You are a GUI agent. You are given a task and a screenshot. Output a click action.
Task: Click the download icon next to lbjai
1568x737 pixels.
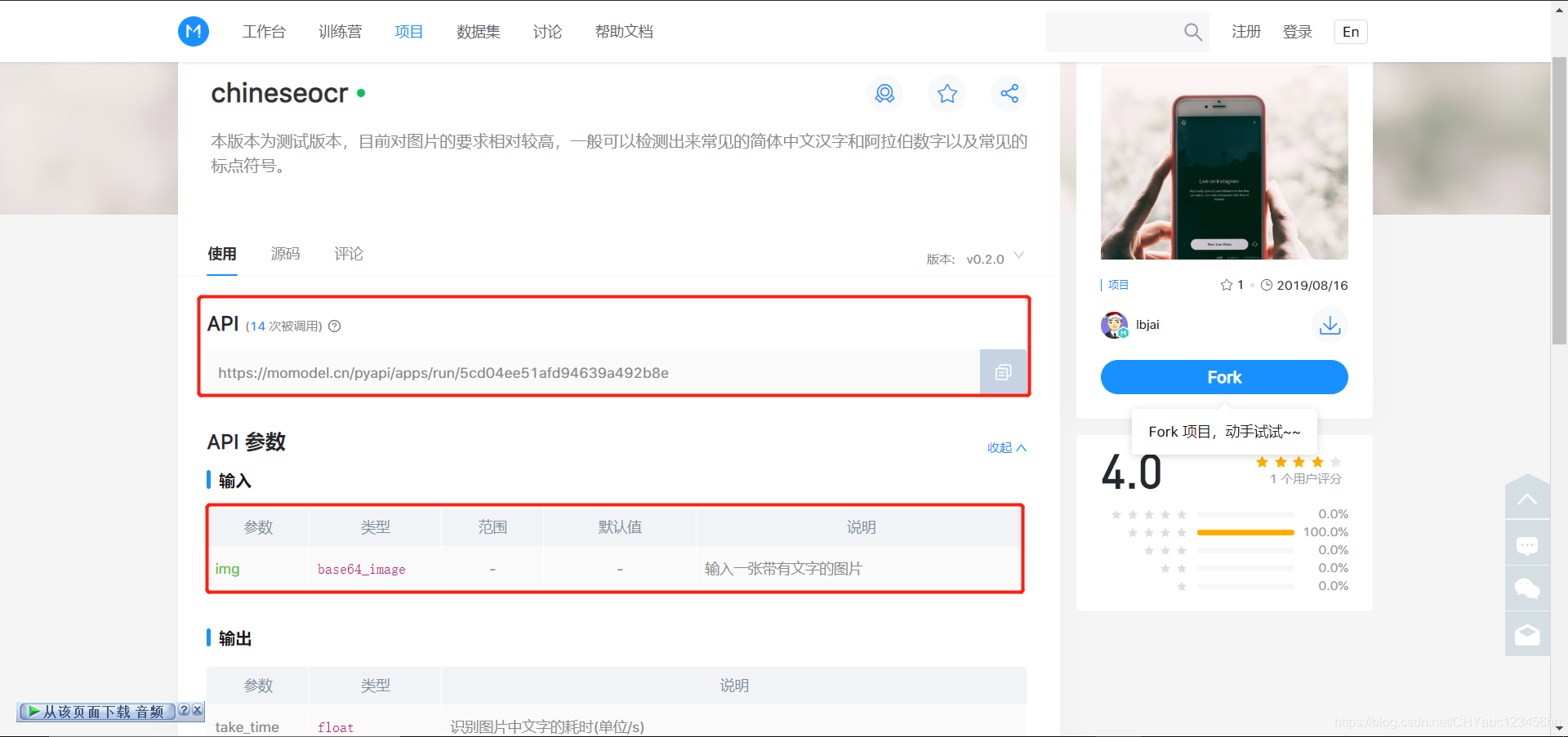(x=1330, y=325)
